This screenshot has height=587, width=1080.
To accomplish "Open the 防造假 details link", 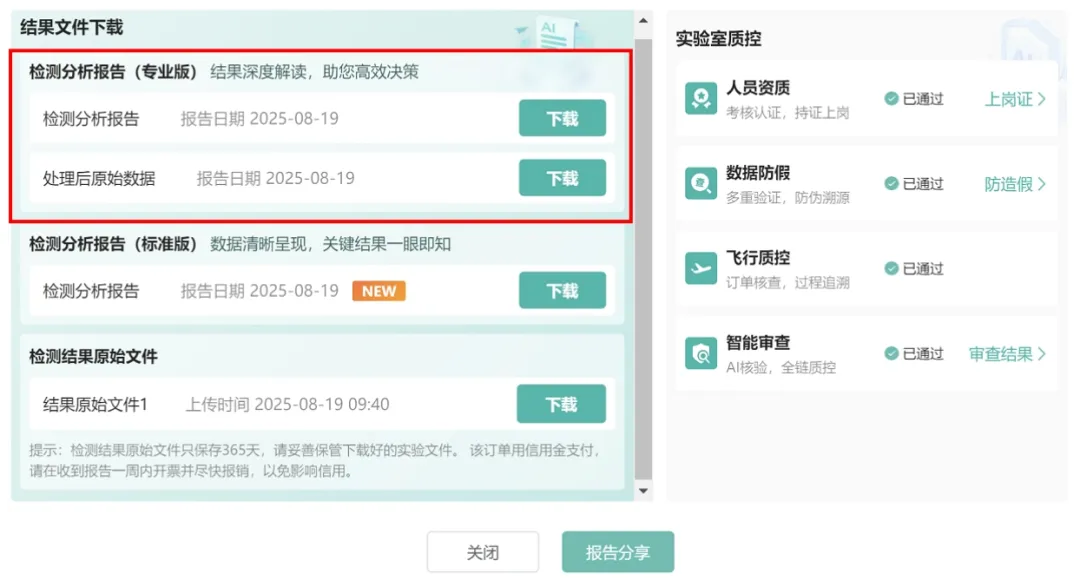I will pyautogui.click(x=1015, y=184).
